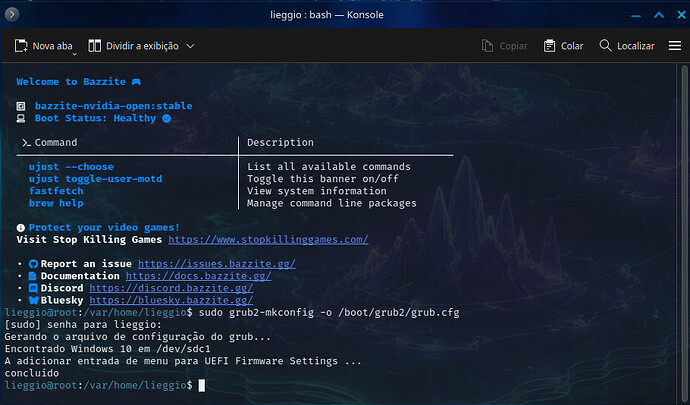Click the vertical terminal scrollbar
690x405 pixels.
(684, 233)
